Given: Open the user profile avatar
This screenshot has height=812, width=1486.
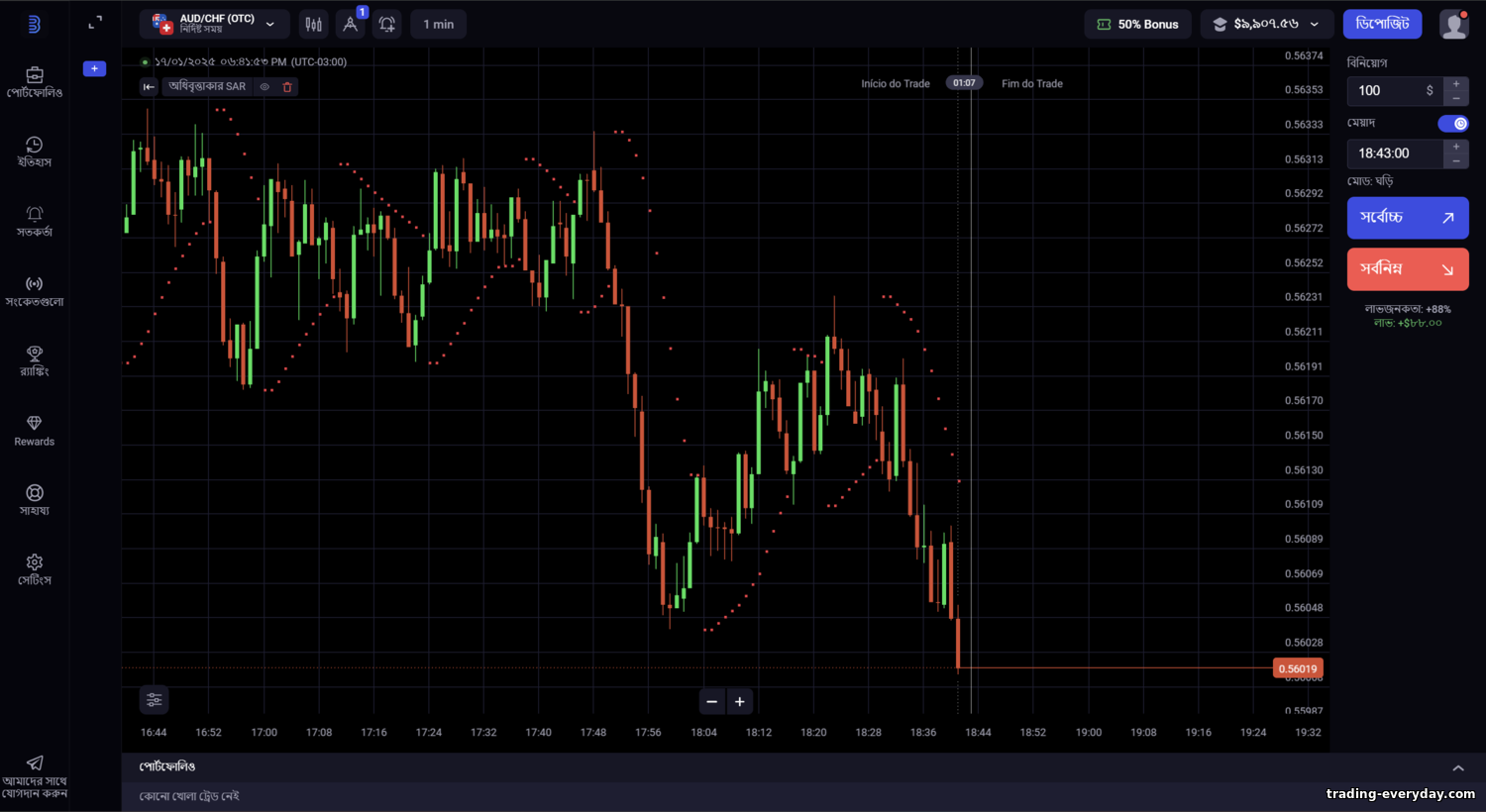Looking at the screenshot, I should (x=1453, y=24).
